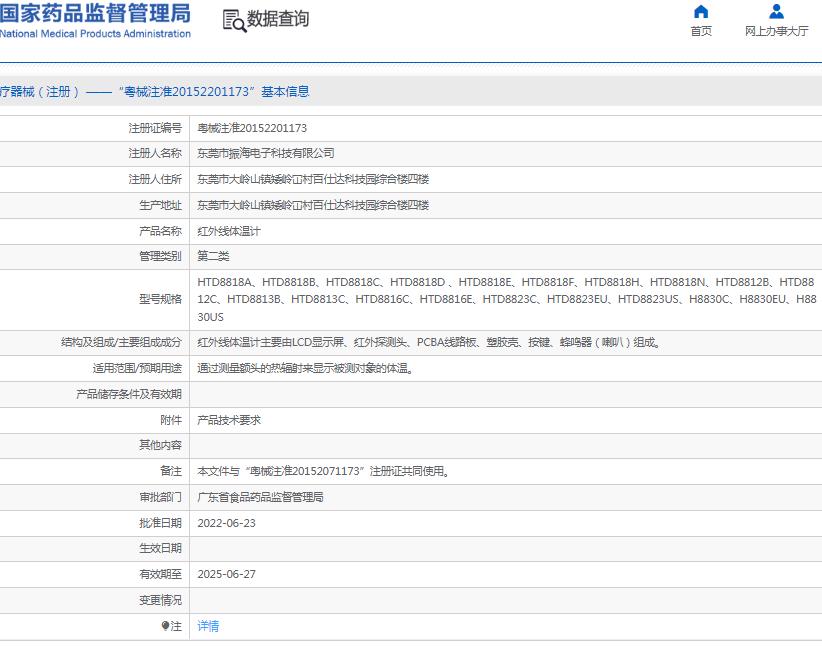Click the 结构及组成/主要组成成分 label
Image resolution: width=822 pixels, height=648 pixels.
click(x=121, y=342)
